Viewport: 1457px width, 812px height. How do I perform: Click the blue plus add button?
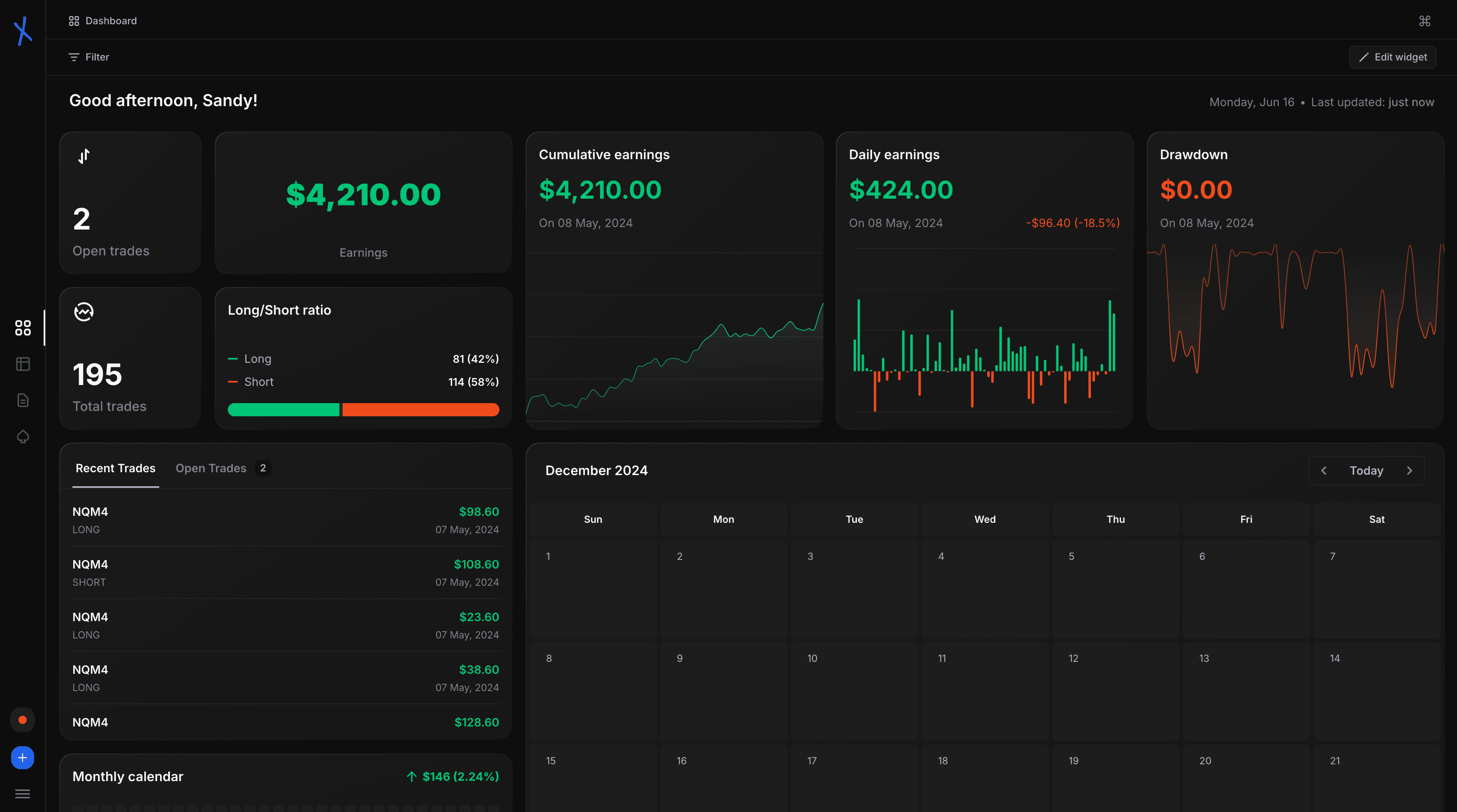pos(23,758)
